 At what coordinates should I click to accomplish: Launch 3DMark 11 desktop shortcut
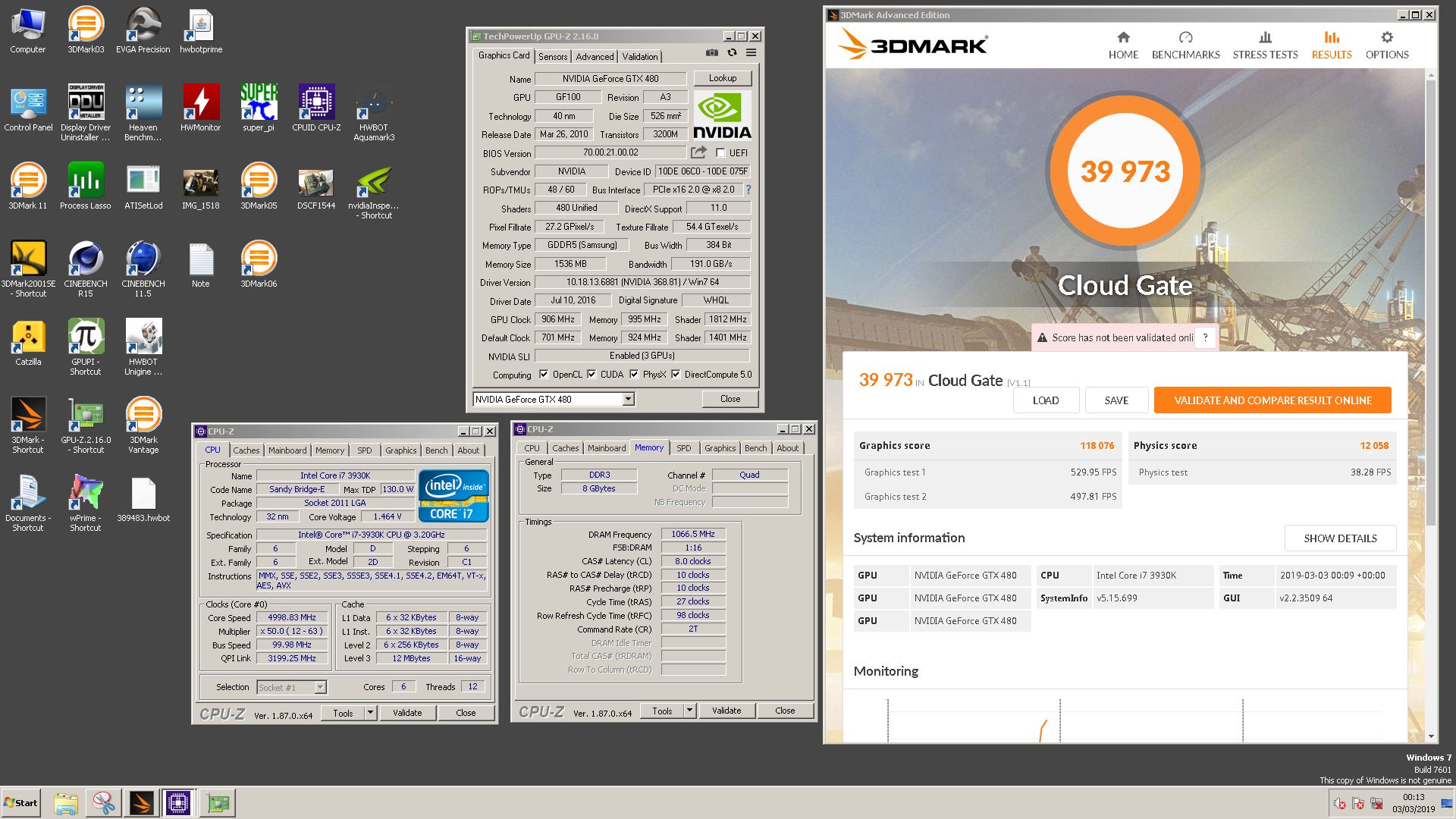[x=28, y=186]
